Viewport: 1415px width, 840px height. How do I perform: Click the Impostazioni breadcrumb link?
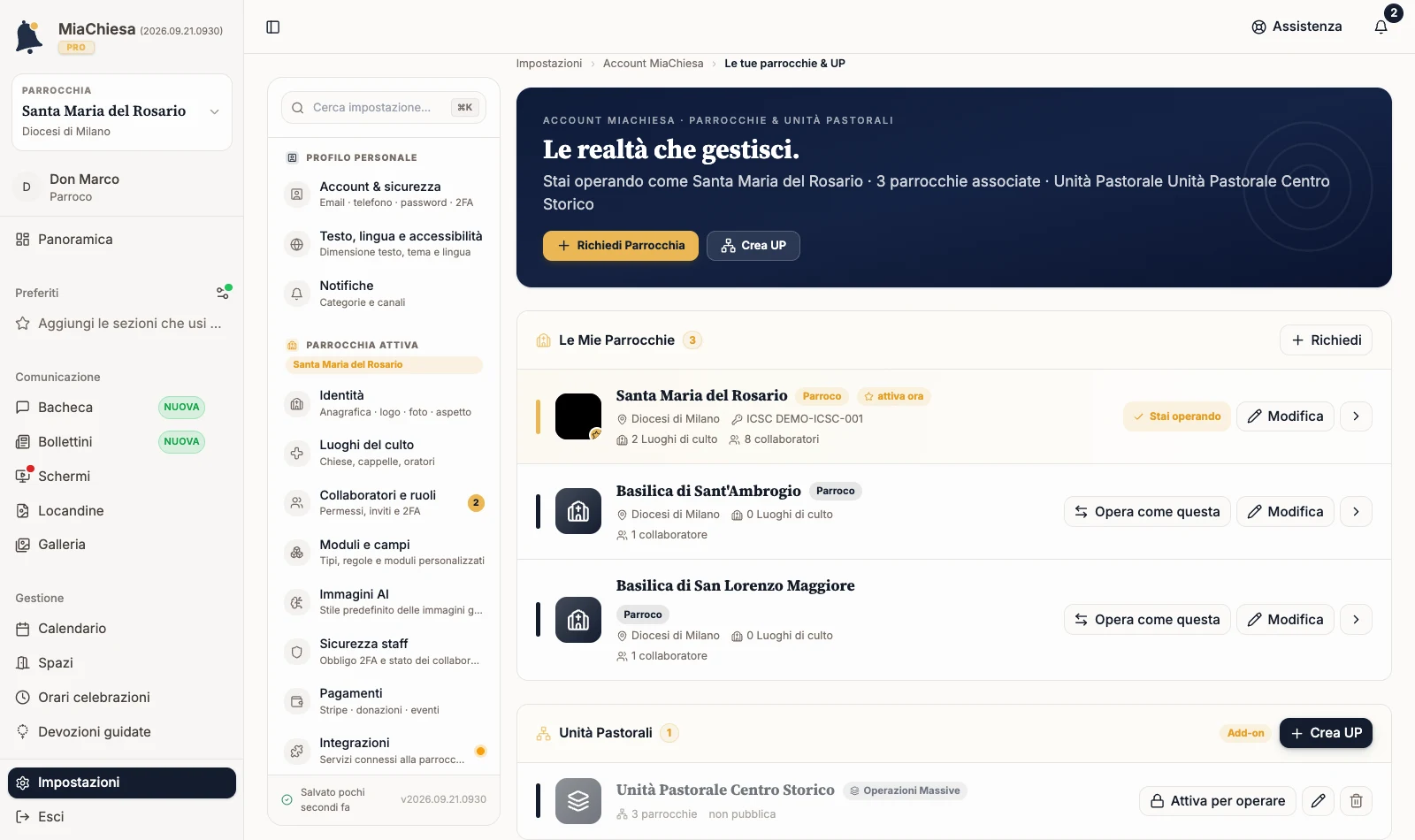(549, 64)
